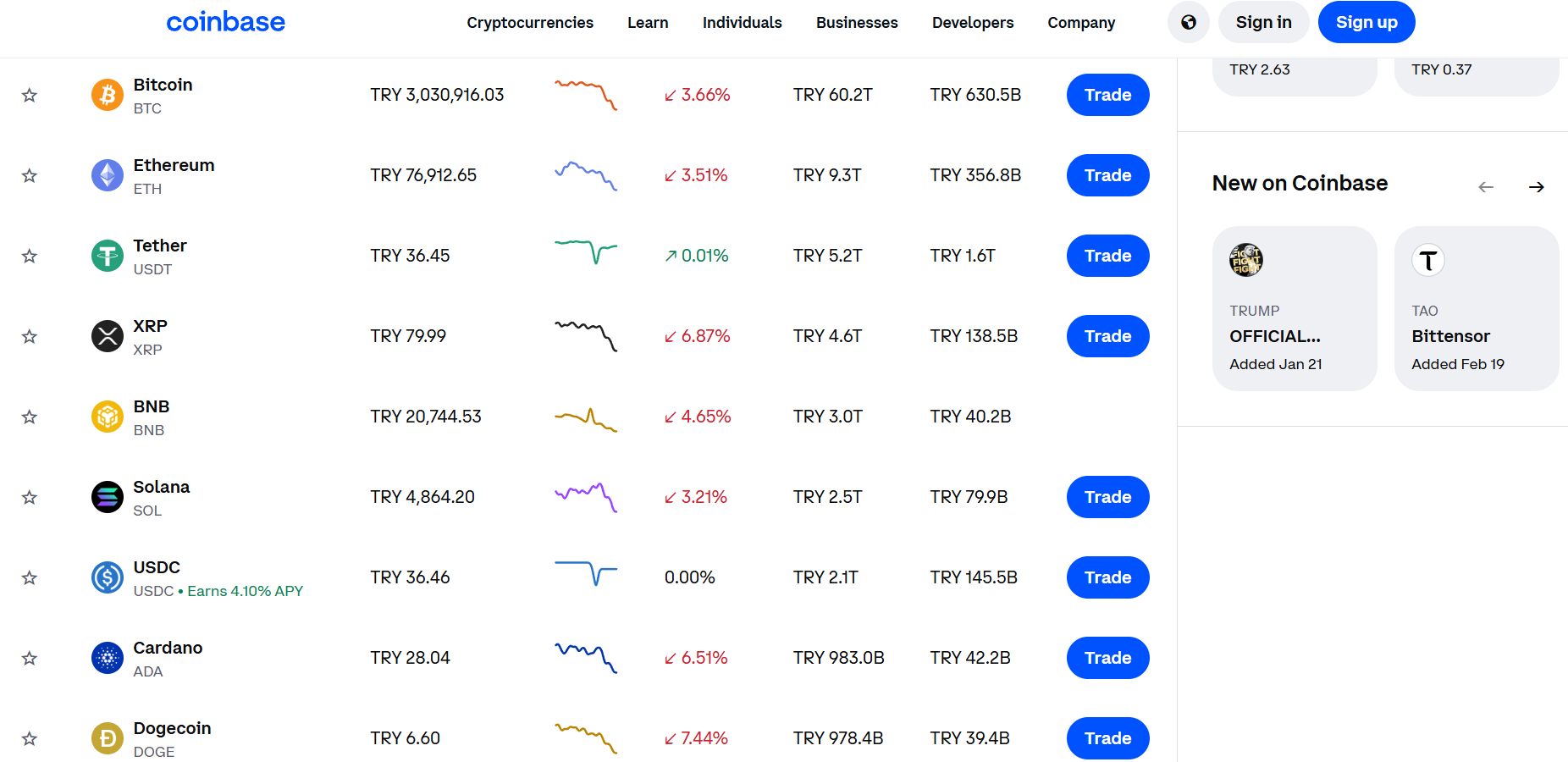Trade Bitcoin

[1108, 95]
